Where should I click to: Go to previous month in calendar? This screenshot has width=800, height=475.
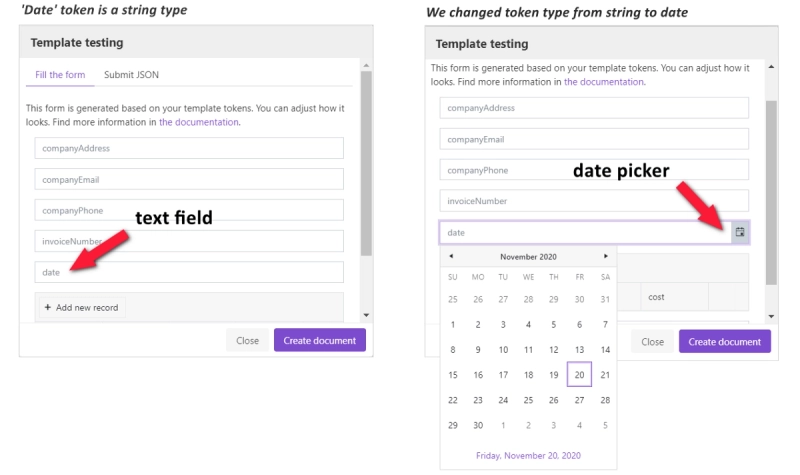(451, 257)
